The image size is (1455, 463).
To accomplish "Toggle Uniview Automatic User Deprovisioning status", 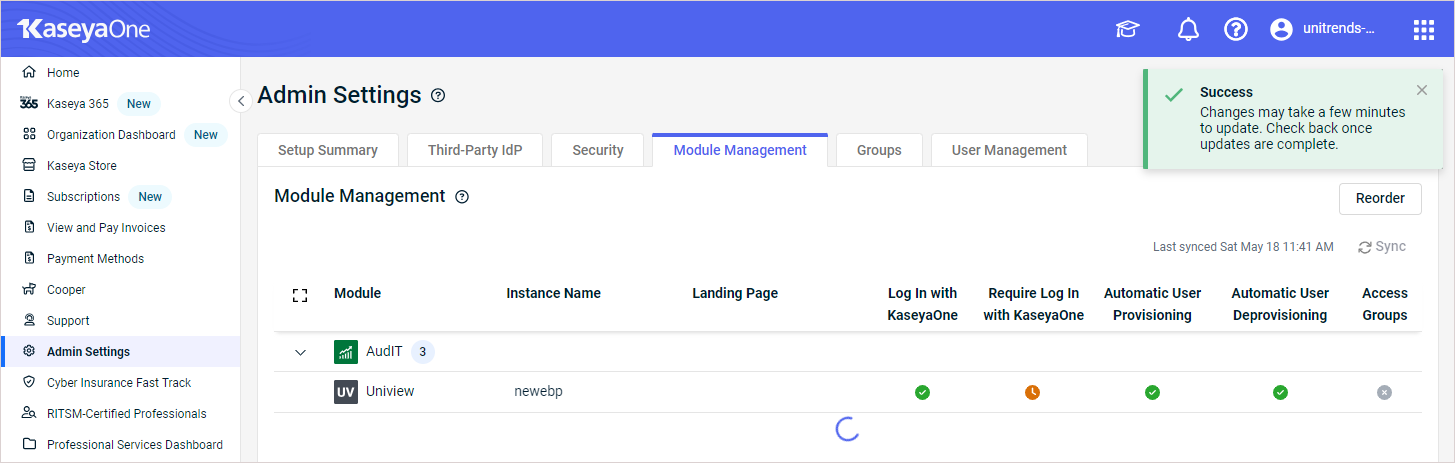I will click(x=1280, y=392).
